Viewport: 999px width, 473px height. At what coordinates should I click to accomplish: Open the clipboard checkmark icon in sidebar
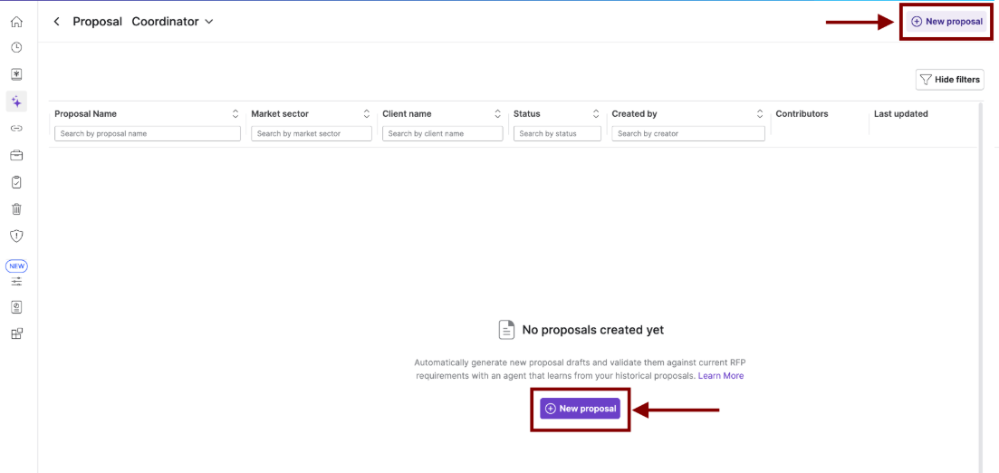pos(17,182)
